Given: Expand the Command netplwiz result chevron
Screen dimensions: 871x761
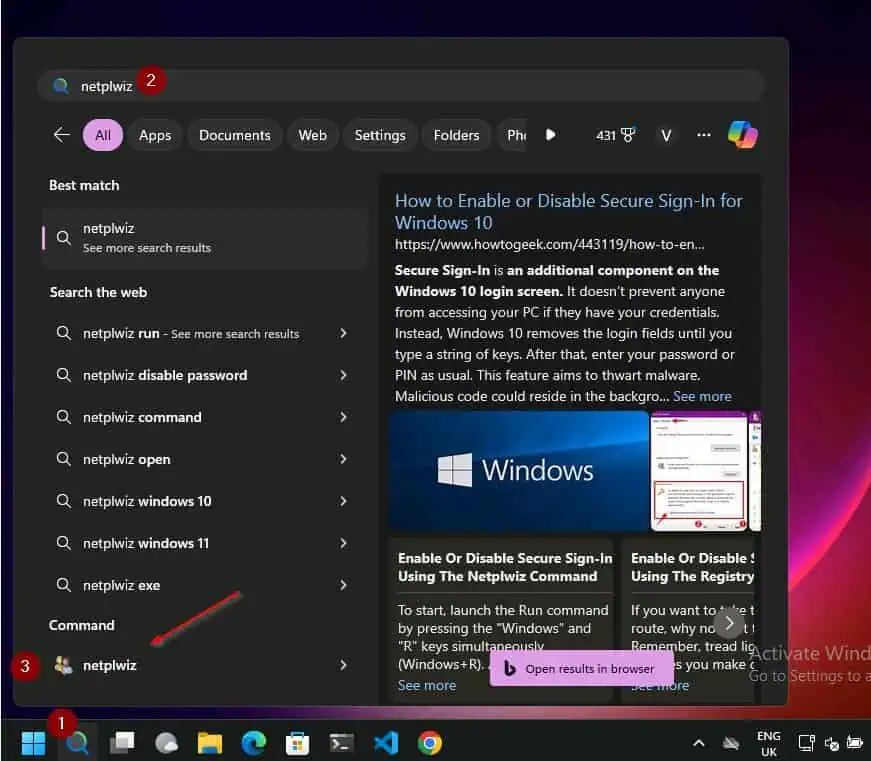Looking at the screenshot, I should pos(343,665).
